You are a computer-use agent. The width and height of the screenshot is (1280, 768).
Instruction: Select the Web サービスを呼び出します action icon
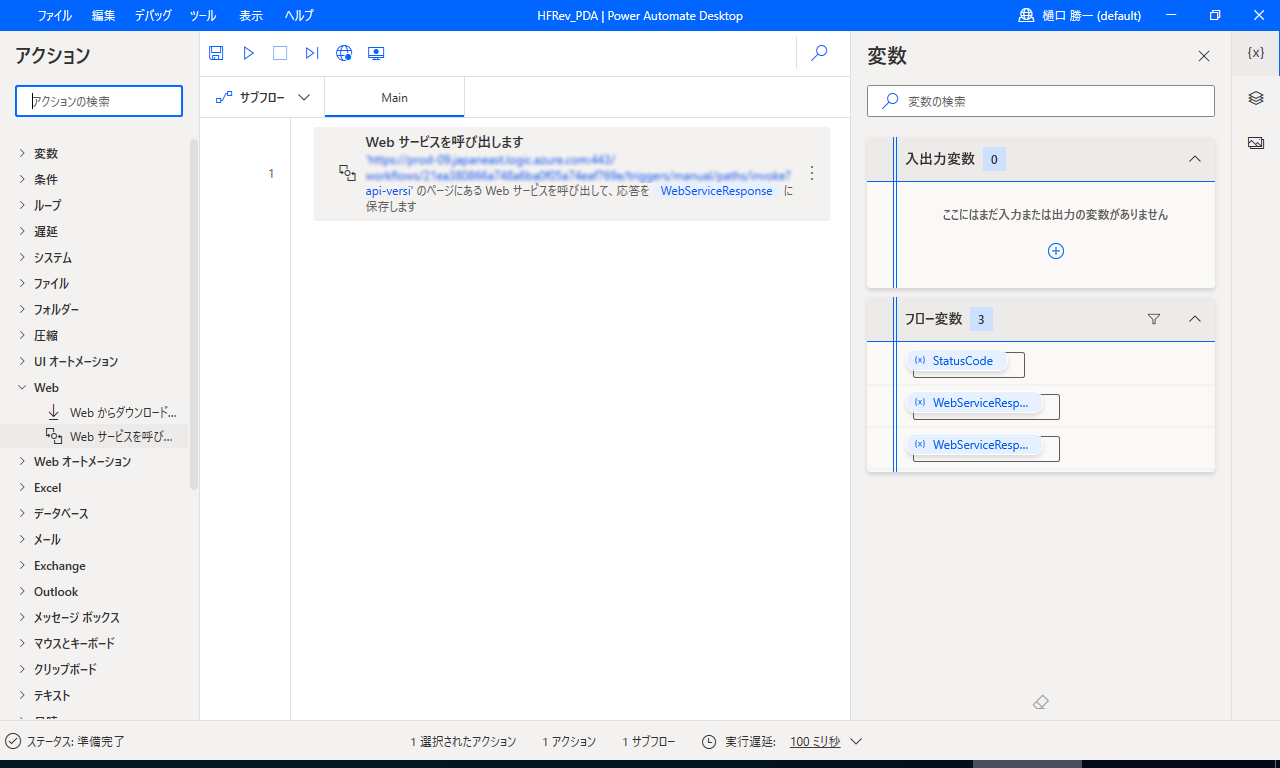click(x=347, y=173)
